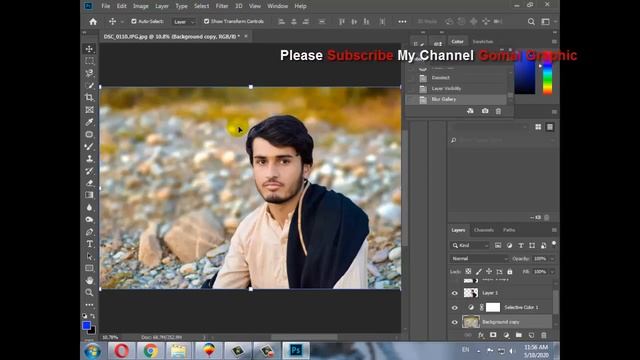The width and height of the screenshot is (640, 360).
Task: Select the Rectangular Marquee tool
Action: coord(89,61)
